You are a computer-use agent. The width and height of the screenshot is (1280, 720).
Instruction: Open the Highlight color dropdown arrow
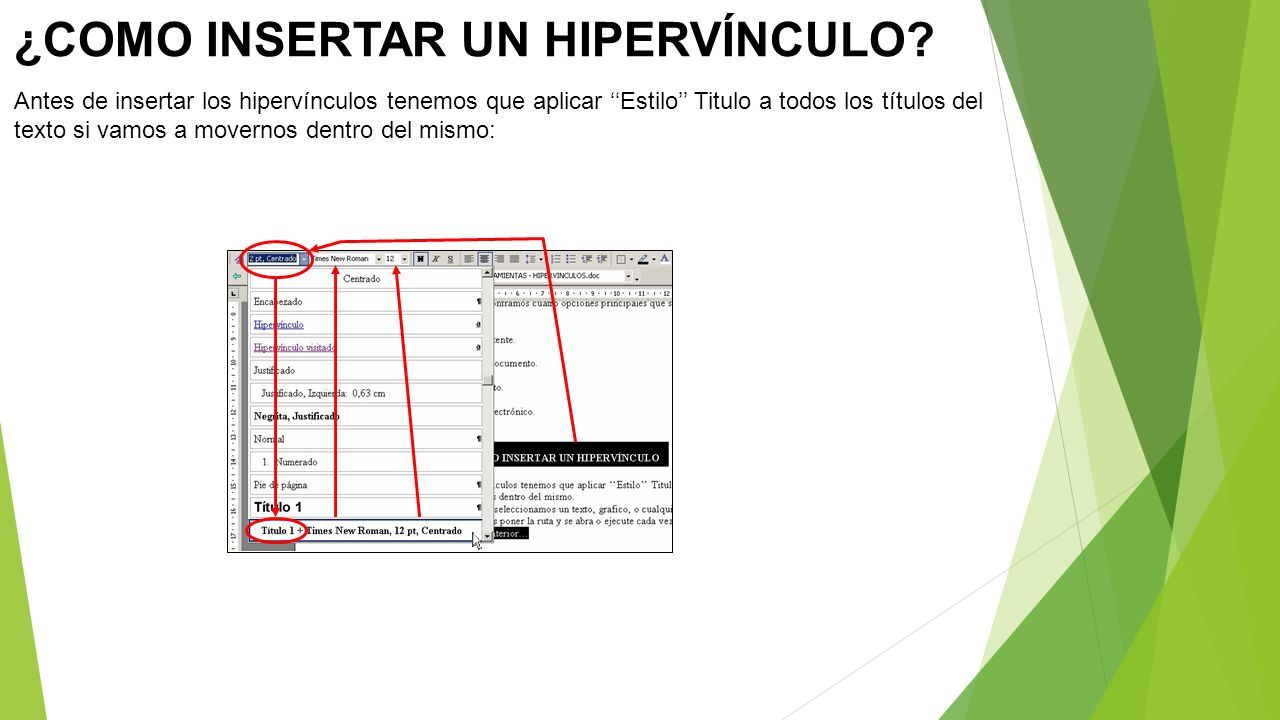click(x=654, y=258)
